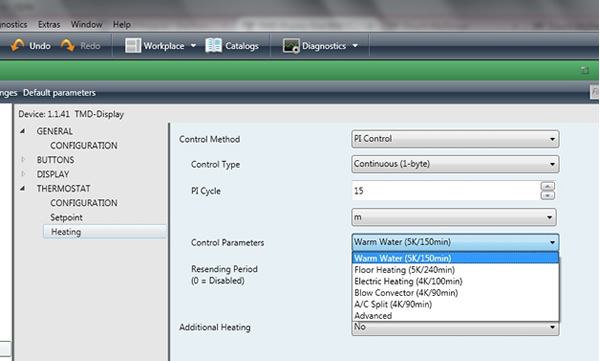Image resolution: width=600 pixels, height=361 pixels.
Task: Expand the DISPLAY tree node
Action: pyautogui.click(x=23, y=174)
